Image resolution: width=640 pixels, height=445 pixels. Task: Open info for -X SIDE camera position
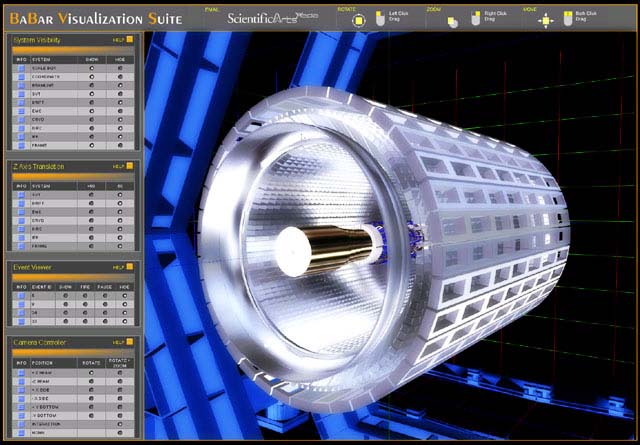click(21, 398)
